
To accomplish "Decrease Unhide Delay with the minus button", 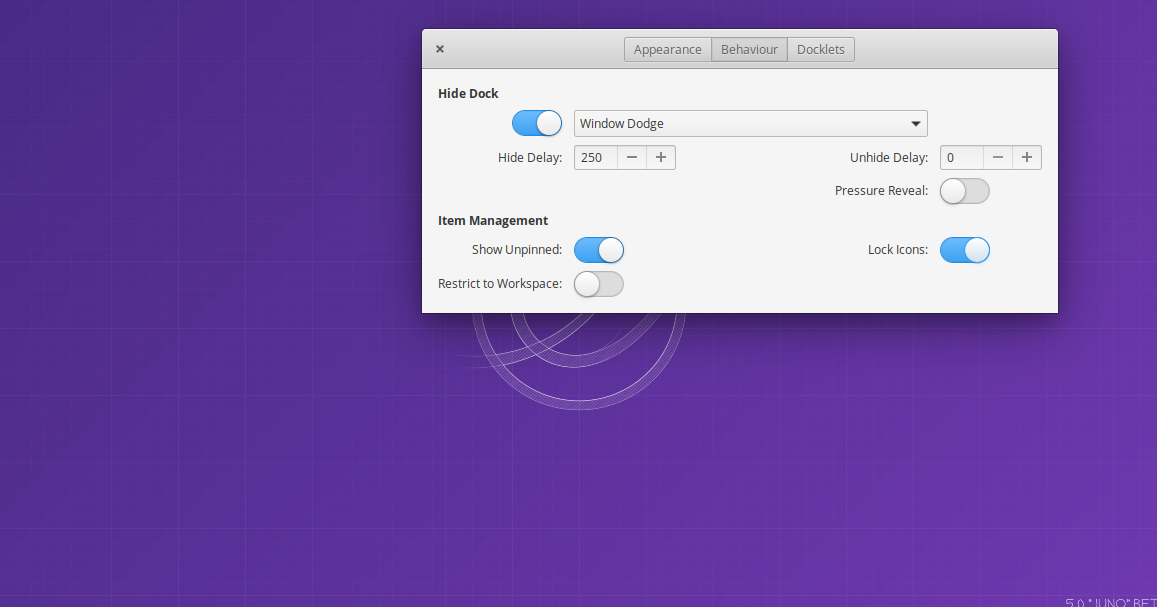I will pyautogui.click(x=997, y=157).
